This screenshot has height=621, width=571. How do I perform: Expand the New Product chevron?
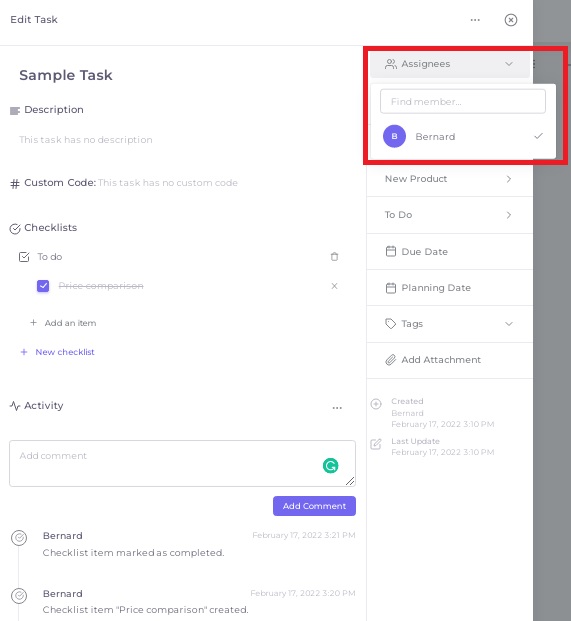[x=509, y=179]
